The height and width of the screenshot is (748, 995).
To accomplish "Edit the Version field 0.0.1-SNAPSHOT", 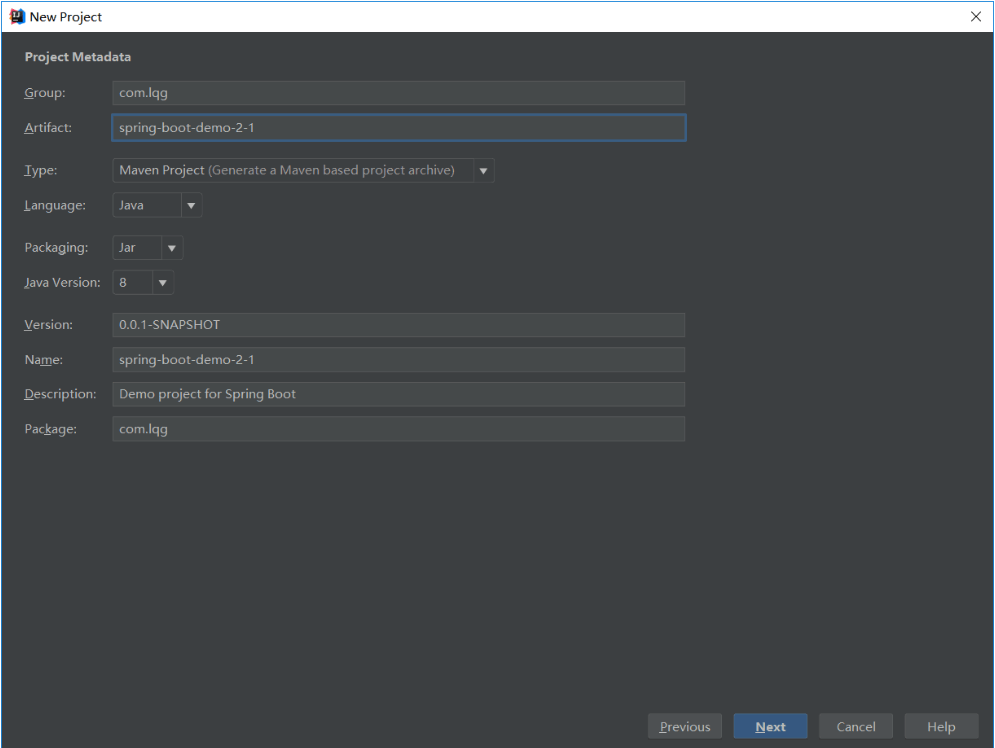I will pos(399,325).
